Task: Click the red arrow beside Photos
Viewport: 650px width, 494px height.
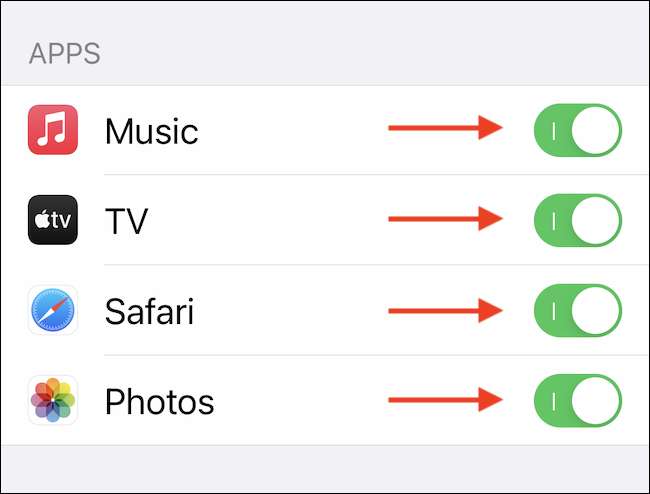Action: point(445,400)
